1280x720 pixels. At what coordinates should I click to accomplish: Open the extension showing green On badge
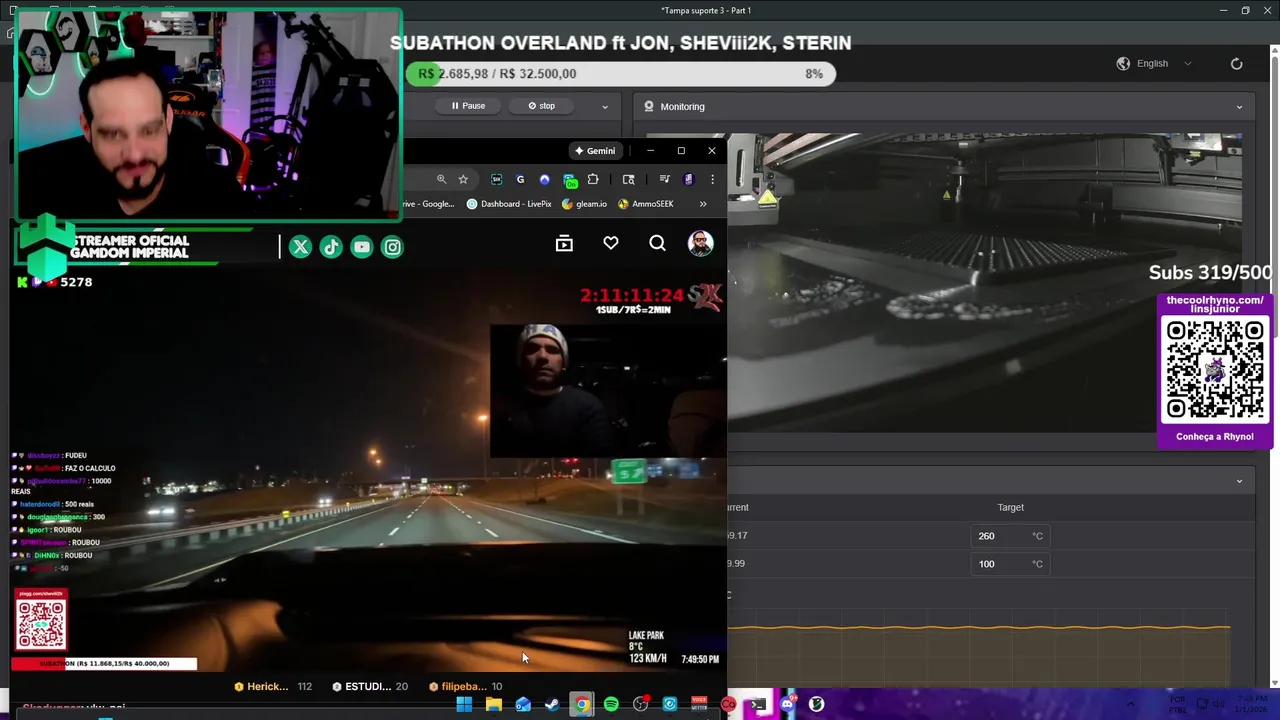569,180
